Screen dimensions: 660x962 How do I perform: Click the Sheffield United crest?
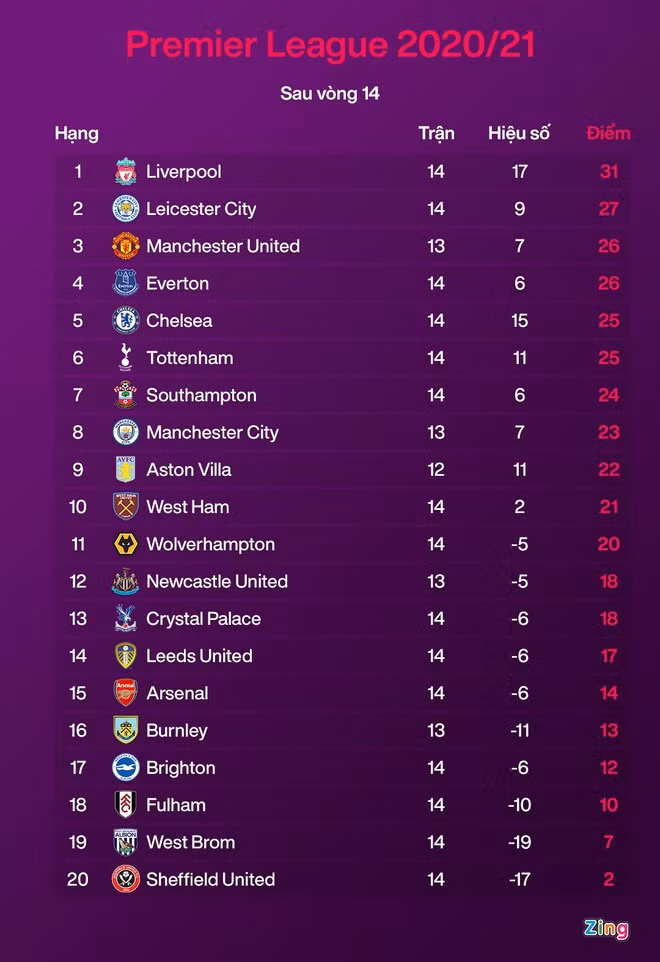(x=125, y=879)
